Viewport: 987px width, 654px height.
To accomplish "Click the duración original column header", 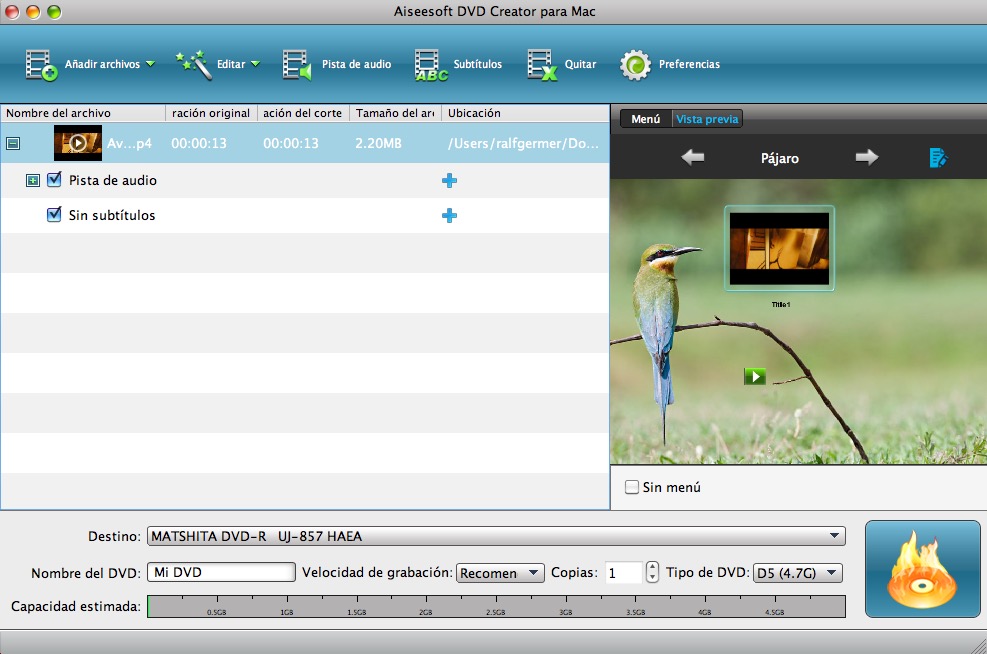I will point(211,113).
